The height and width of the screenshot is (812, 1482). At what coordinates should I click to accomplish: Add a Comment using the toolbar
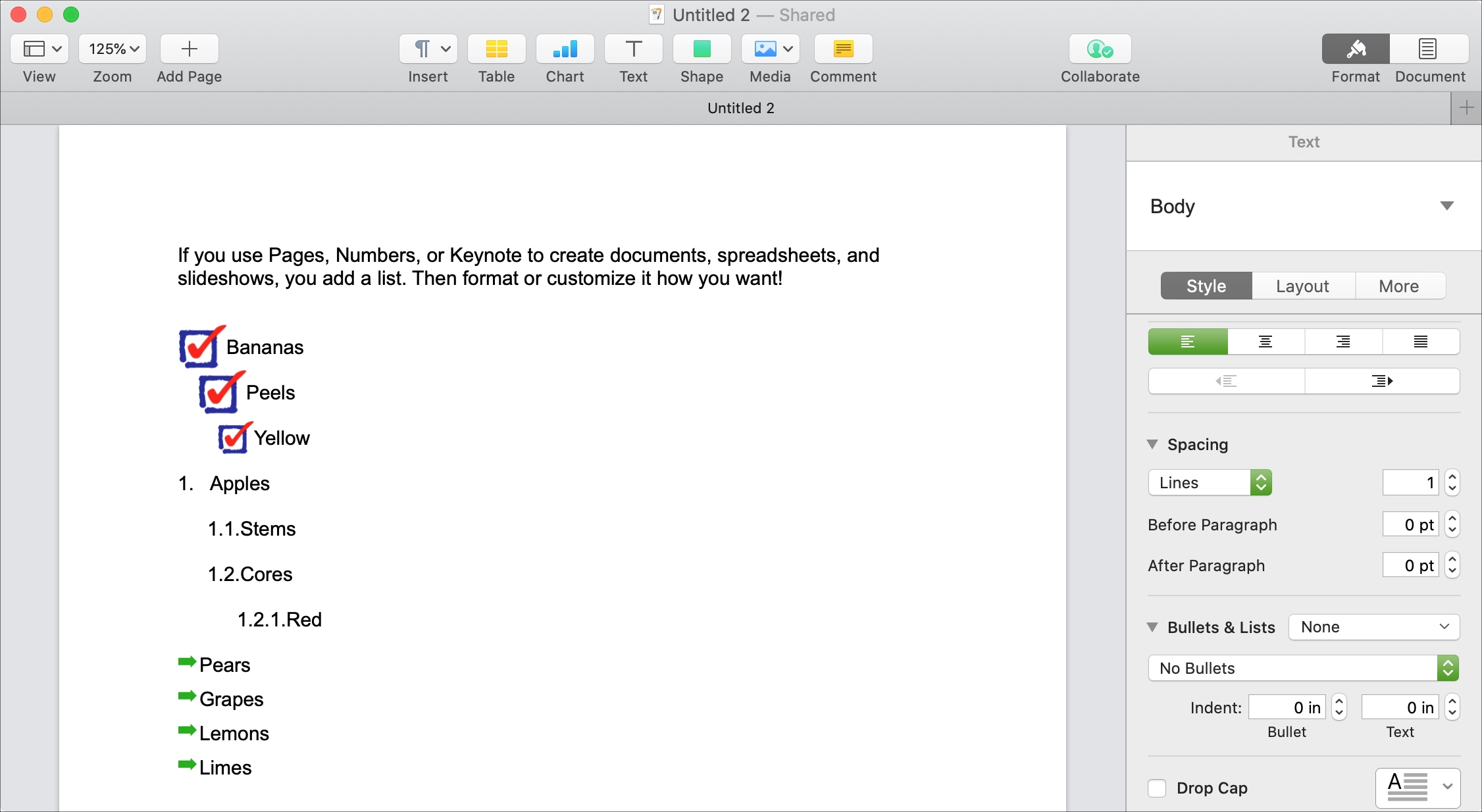coord(844,49)
